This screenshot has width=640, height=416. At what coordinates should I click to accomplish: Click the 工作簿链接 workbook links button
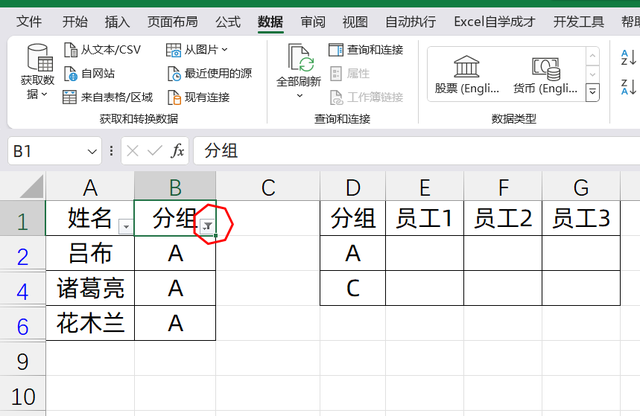367,97
